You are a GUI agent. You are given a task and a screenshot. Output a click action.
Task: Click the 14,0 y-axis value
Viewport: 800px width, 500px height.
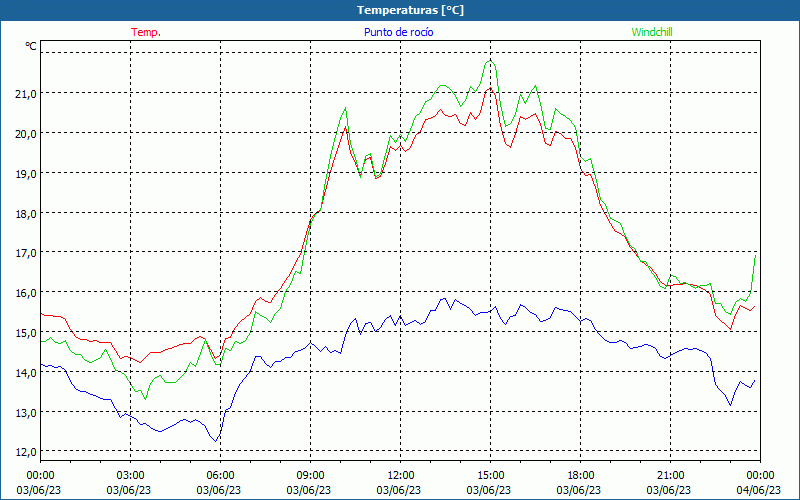[27, 373]
